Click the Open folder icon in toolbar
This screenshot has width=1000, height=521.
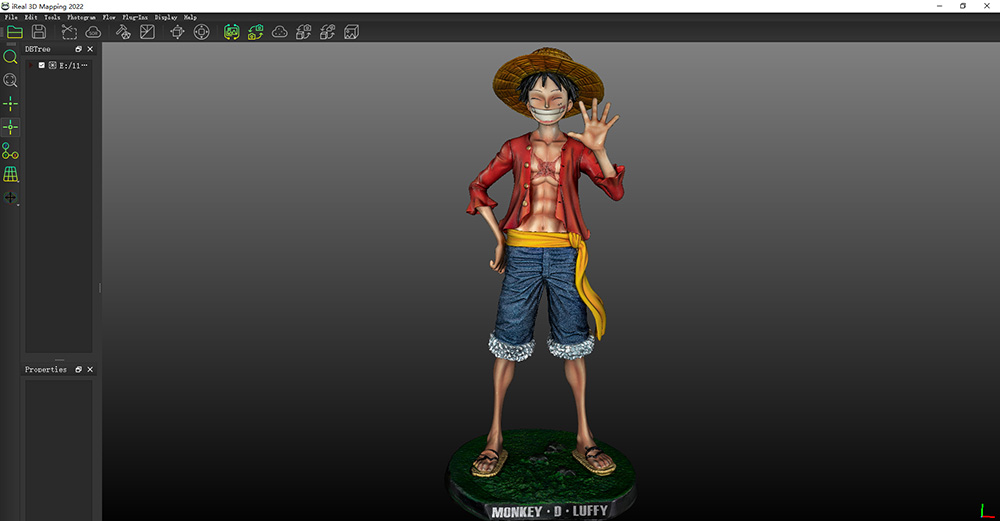pos(15,32)
